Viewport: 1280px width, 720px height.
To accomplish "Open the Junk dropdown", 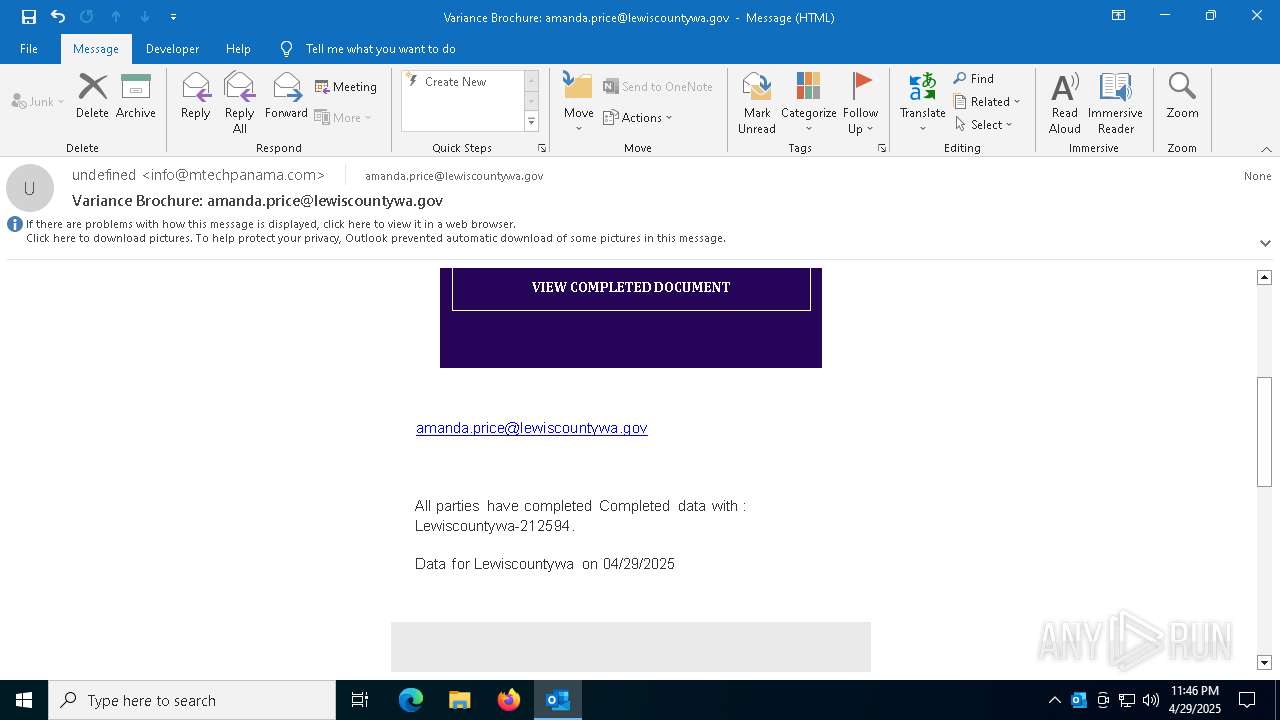I will click(38, 102).
